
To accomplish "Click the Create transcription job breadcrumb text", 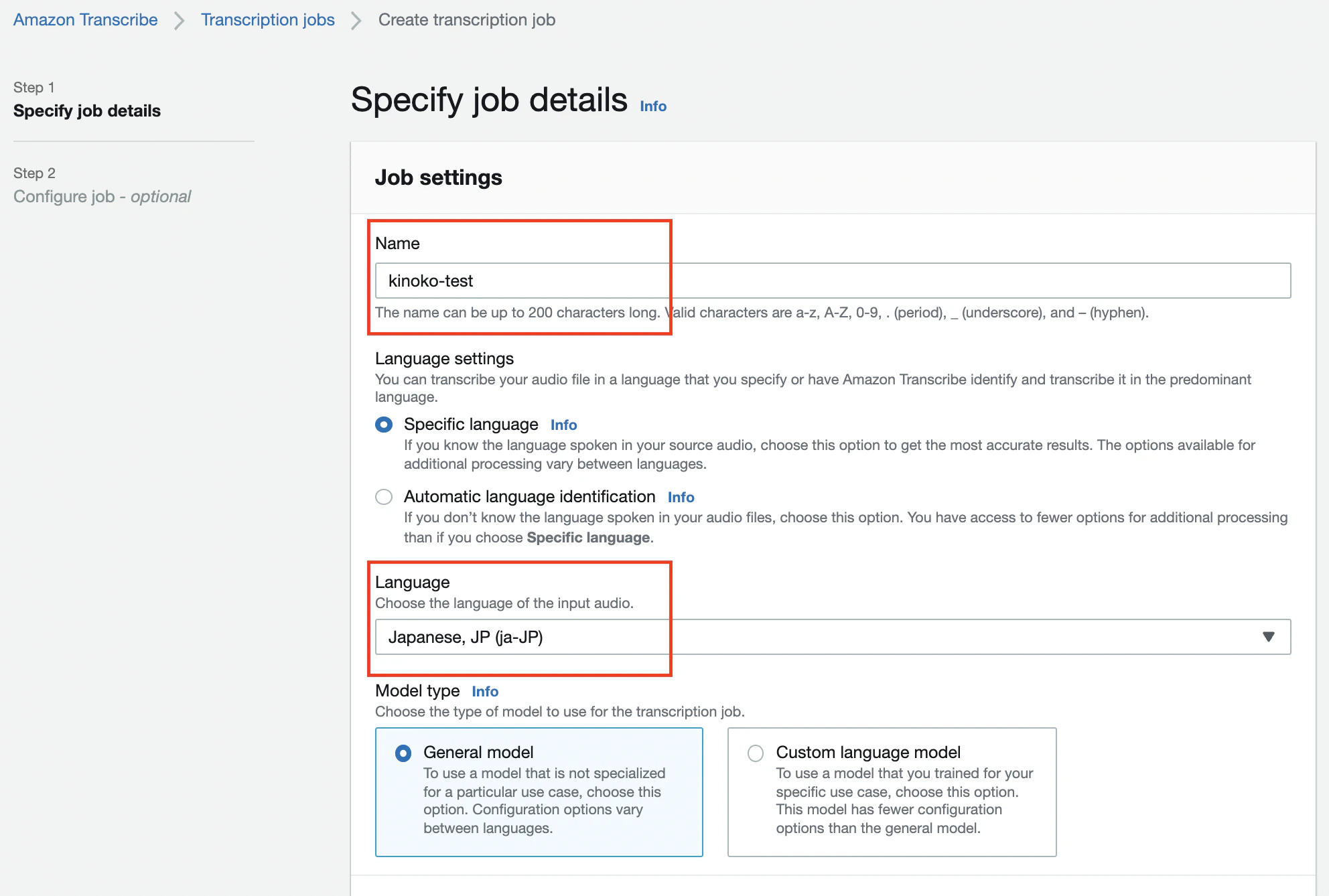I will (466, 19).
